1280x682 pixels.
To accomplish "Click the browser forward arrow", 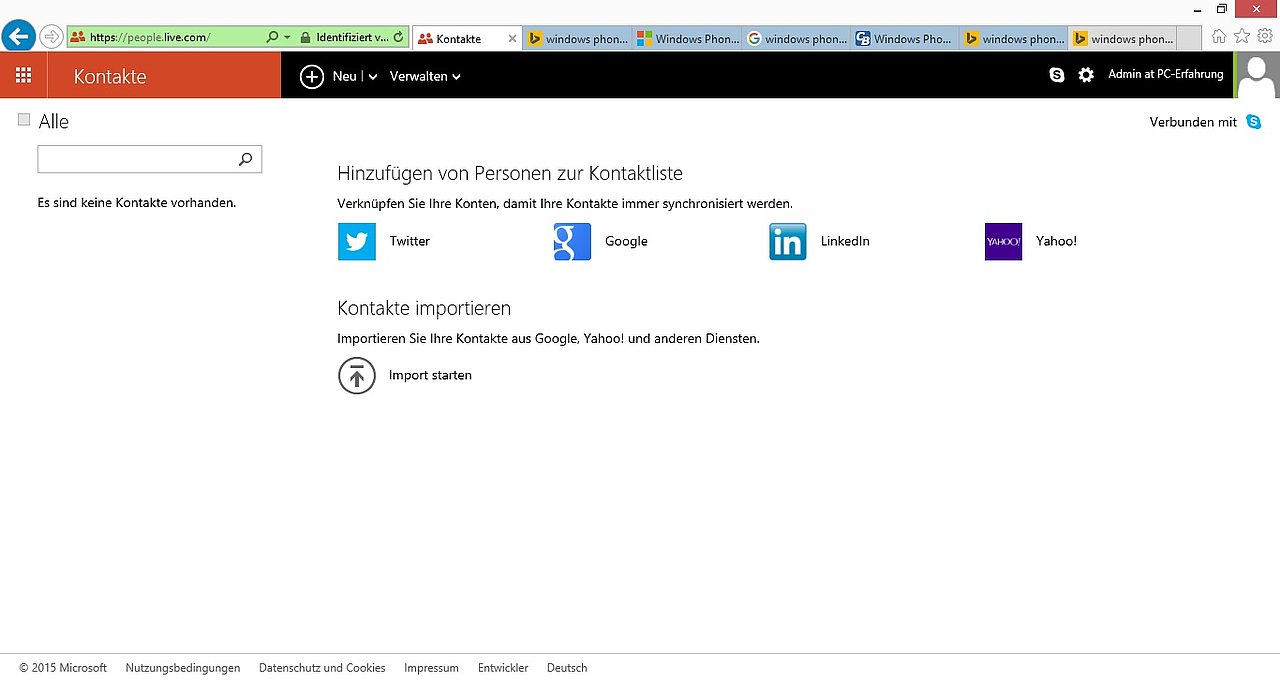I will tap(51, 37).
